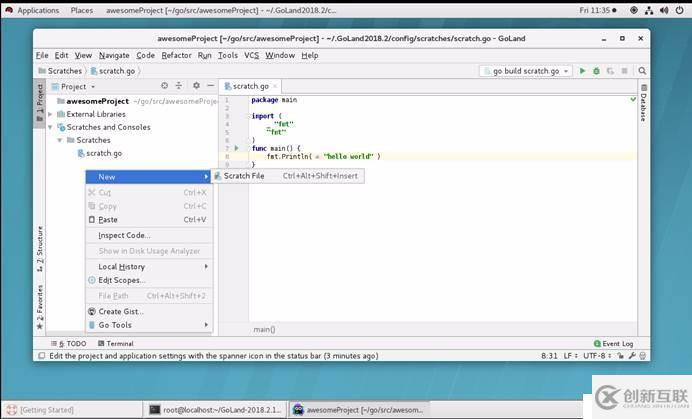Click Inspect Code in context menu

coord(149,235)
